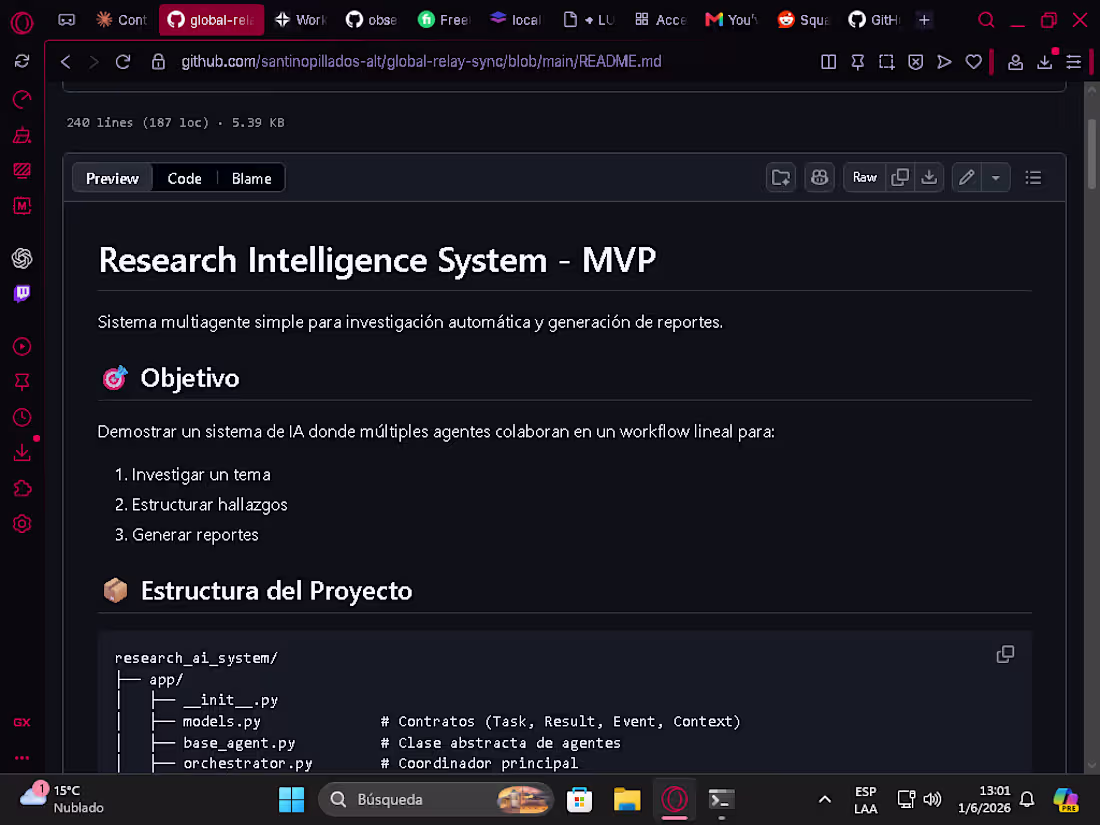The width and height of the screenshot is (1100, 825).
Task: View site security padlock info
Action: coord(159,62)
